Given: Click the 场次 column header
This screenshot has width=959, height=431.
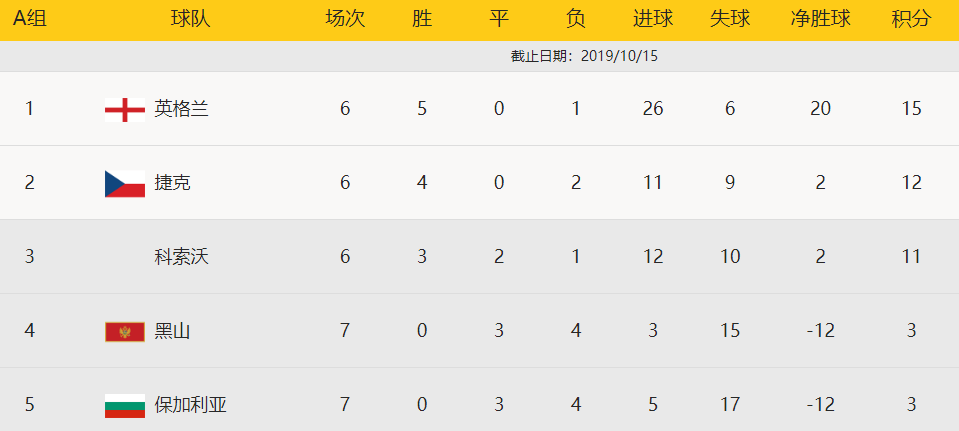Looking at the screenshot, I should pos(345,19).
